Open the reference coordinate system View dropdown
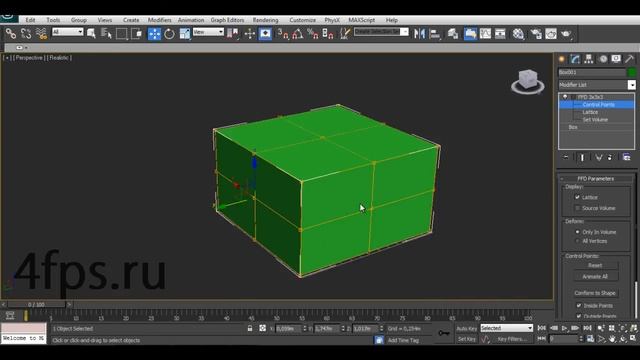 point(208,32)
